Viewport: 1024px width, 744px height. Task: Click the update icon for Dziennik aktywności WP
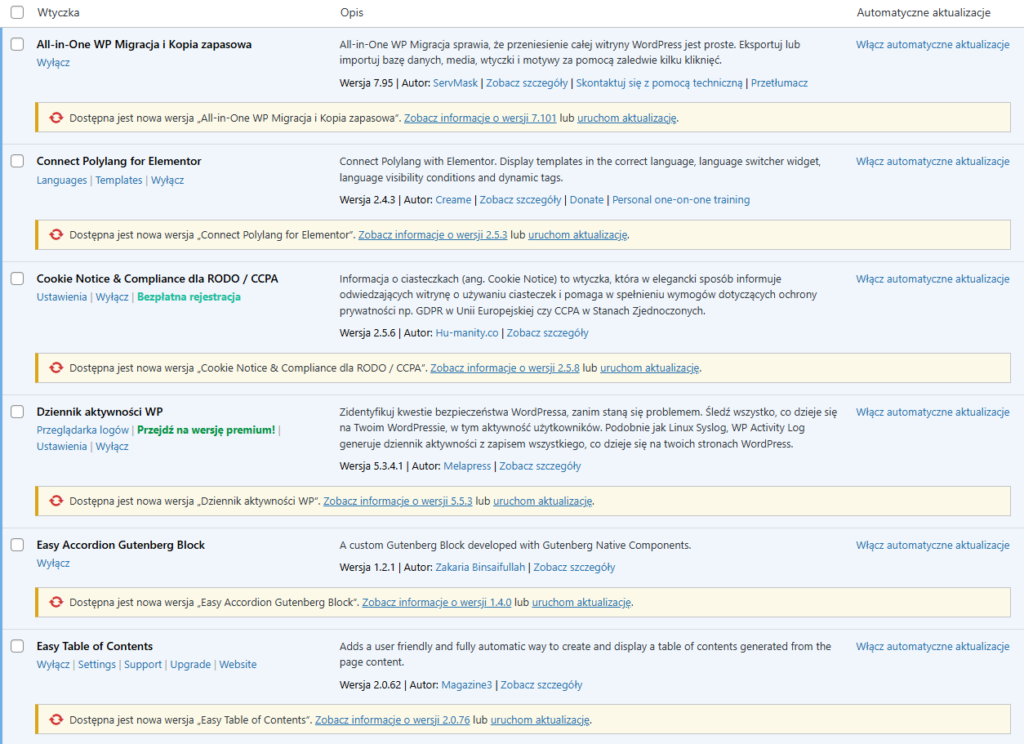[56, 501]
